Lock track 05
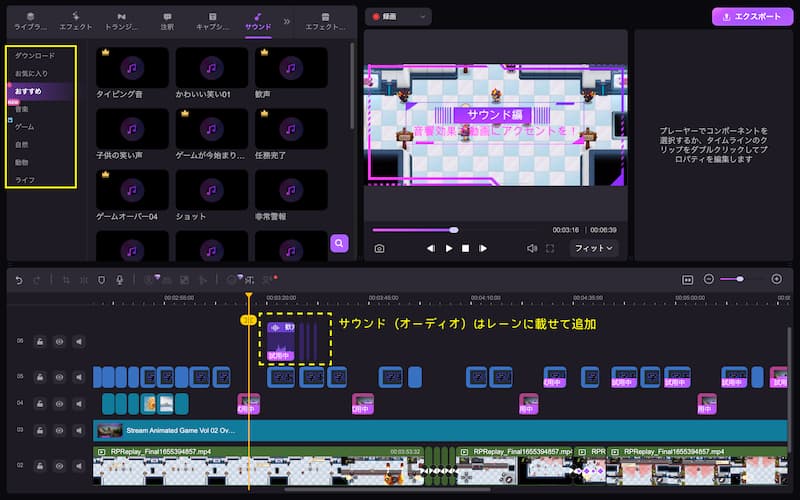 click(40, 377)
